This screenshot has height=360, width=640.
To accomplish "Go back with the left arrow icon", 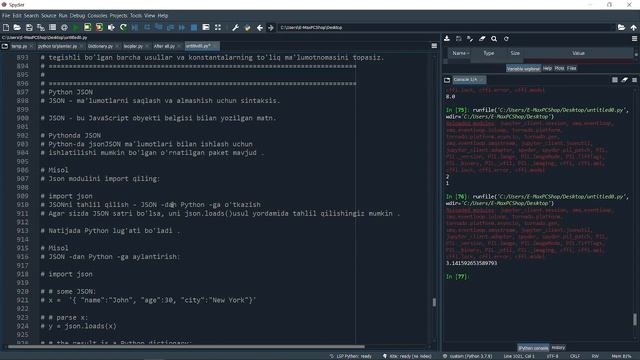I will click(x=260, y=28).
